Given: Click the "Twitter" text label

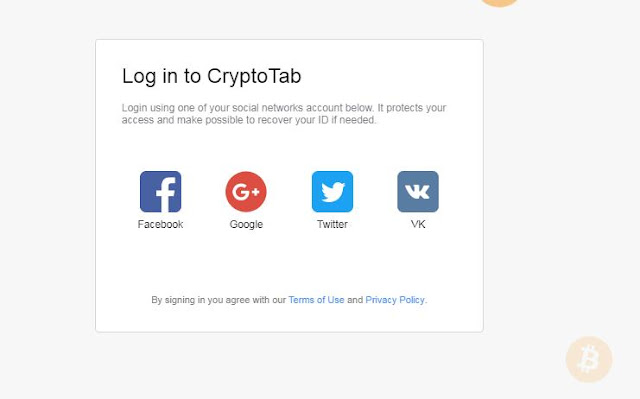Looking at the screenshot, I should pyautogui.click(x=332, y=224).
